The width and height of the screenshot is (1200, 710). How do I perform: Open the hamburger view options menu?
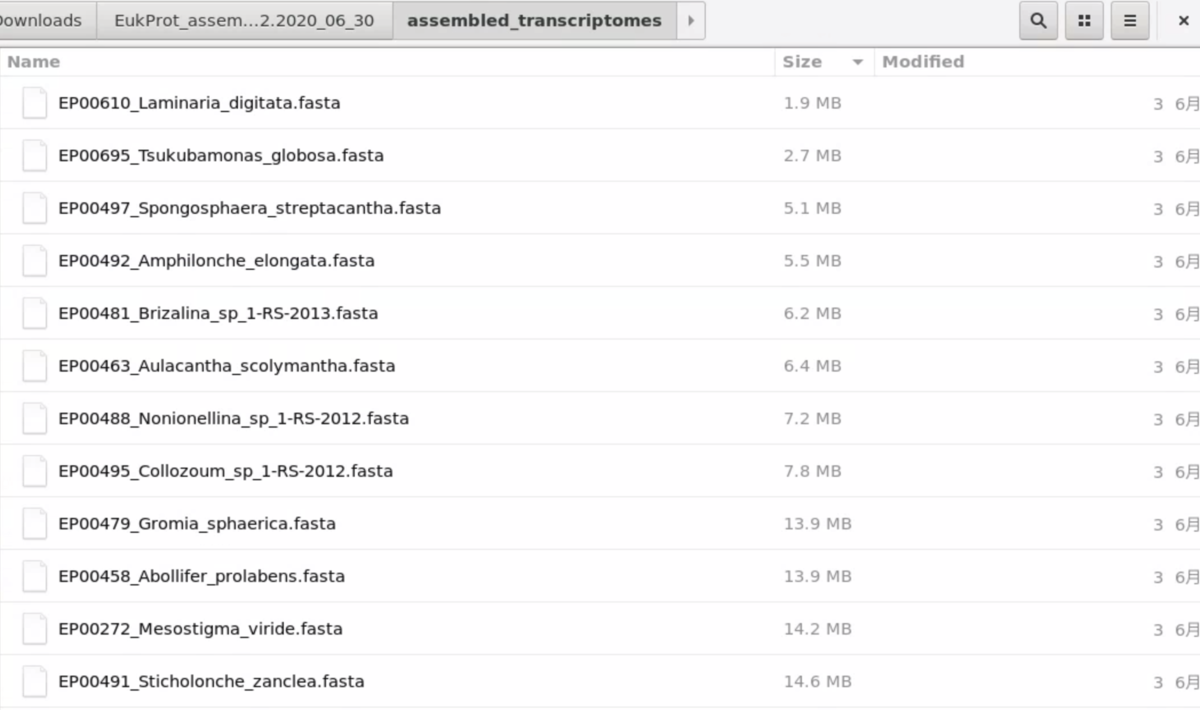[1130, 20]
